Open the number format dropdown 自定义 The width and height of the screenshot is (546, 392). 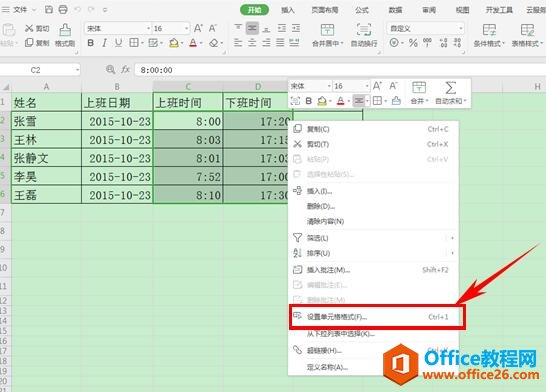[x=461, y=28]
